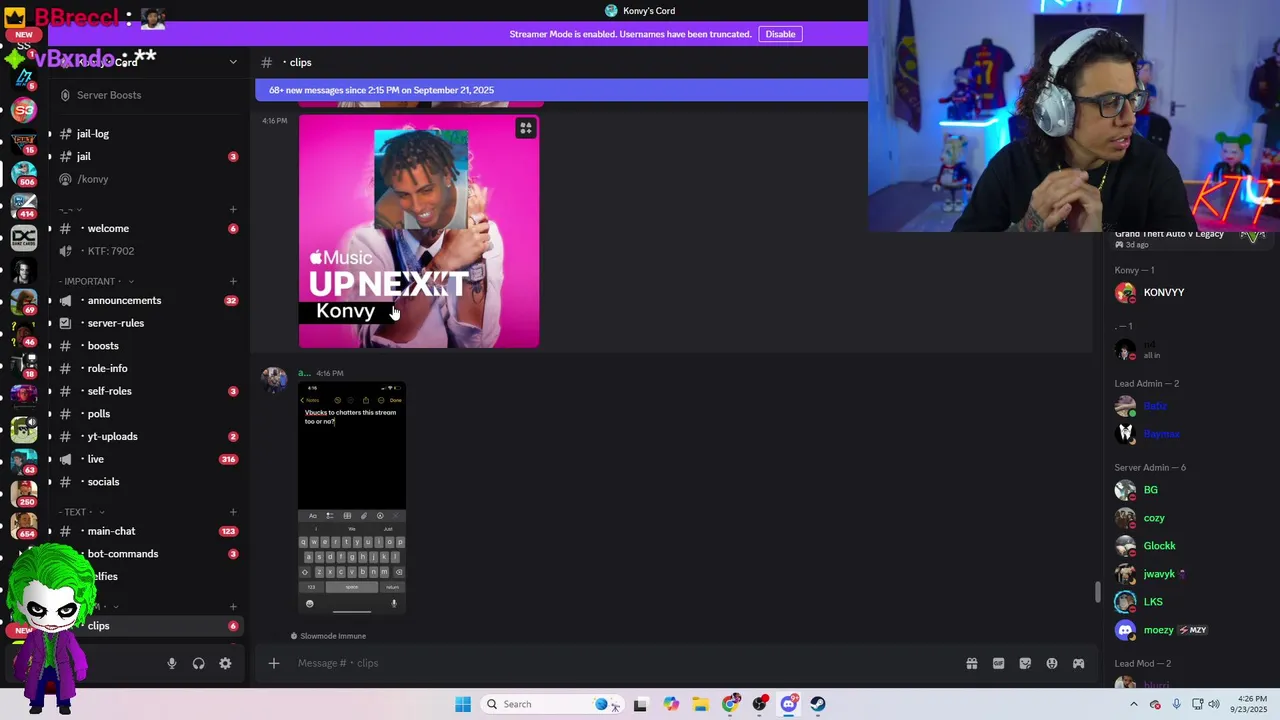Open member Glockk in member list

tap(1190, 546)
